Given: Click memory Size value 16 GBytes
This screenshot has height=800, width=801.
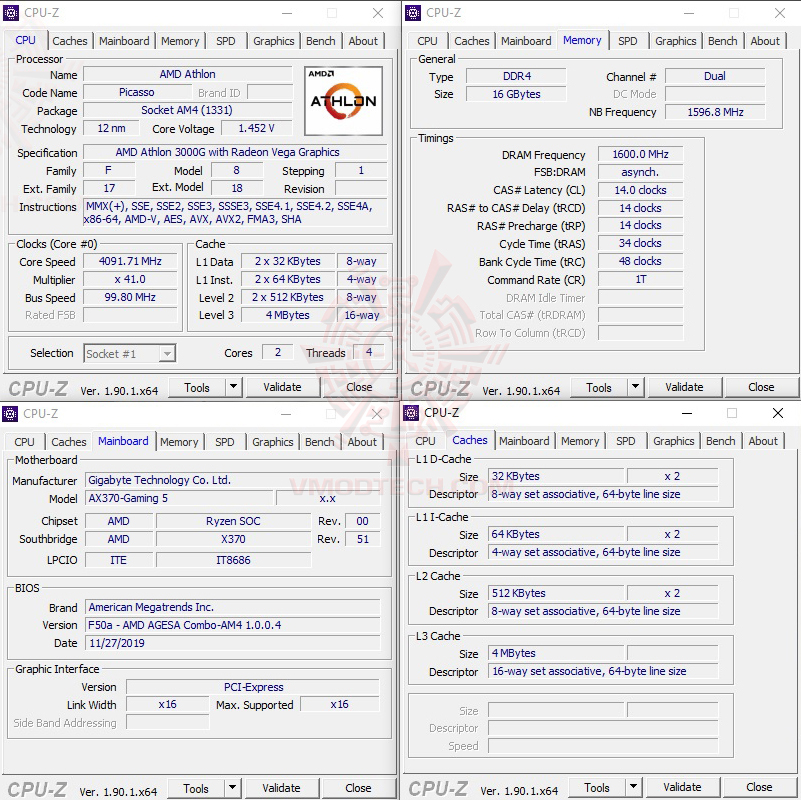Looking at the screenshot, I should pyautogui.click(x=516, y=94).
